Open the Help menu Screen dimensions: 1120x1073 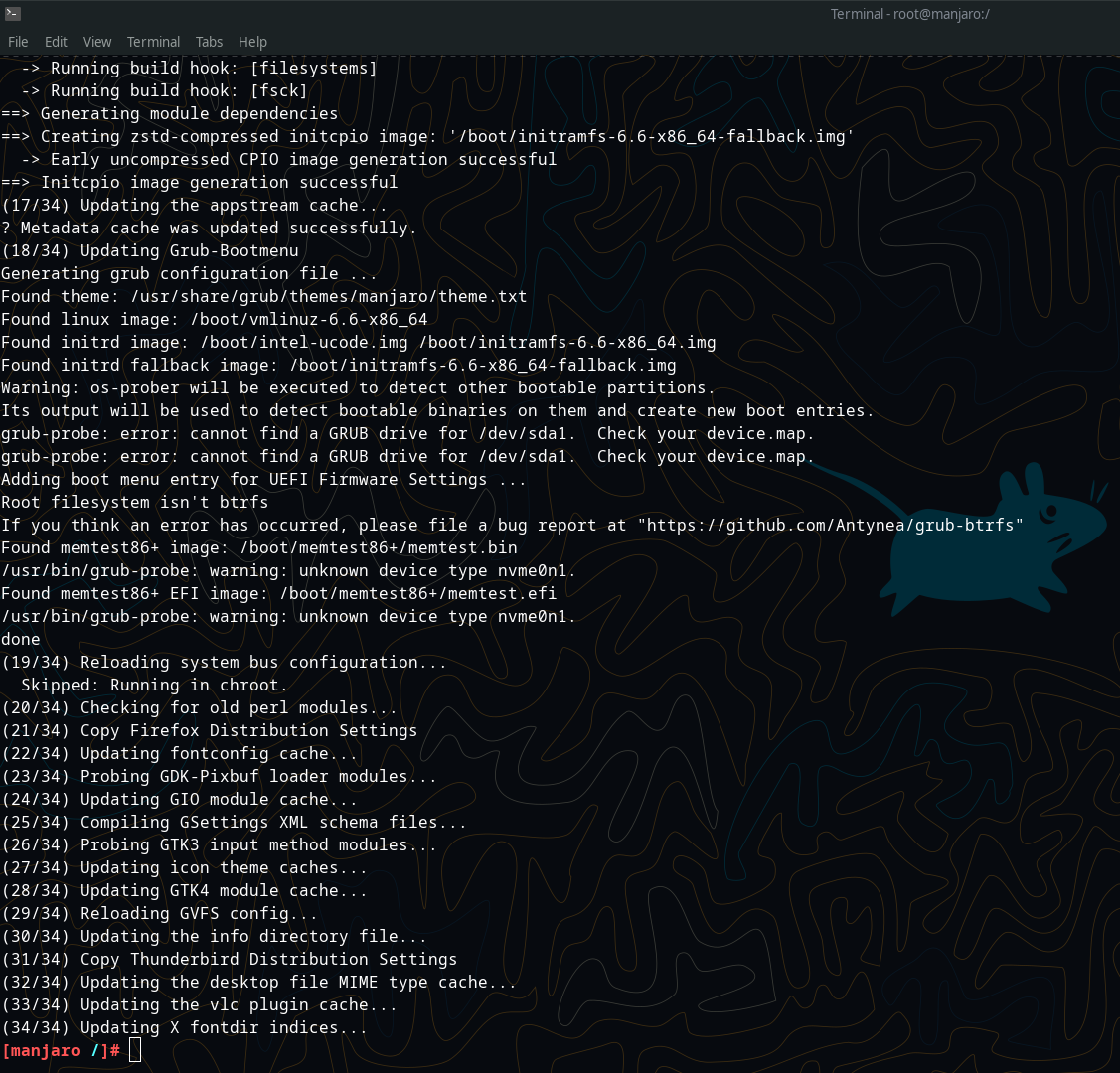252,42
